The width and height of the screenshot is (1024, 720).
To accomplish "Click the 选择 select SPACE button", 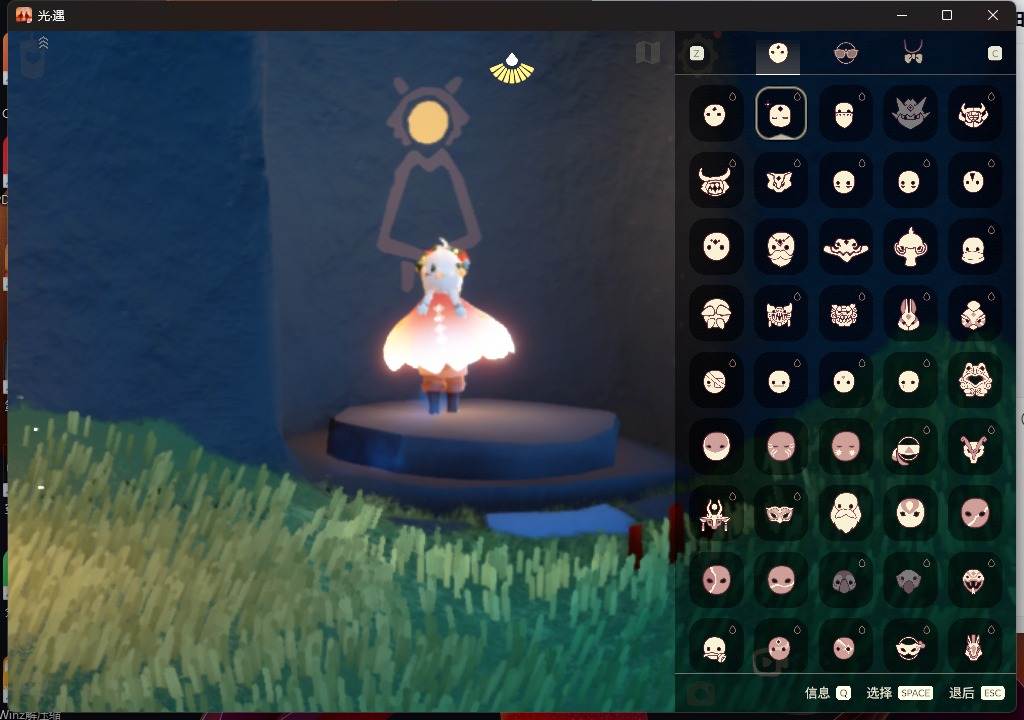I will pos(899,693).
